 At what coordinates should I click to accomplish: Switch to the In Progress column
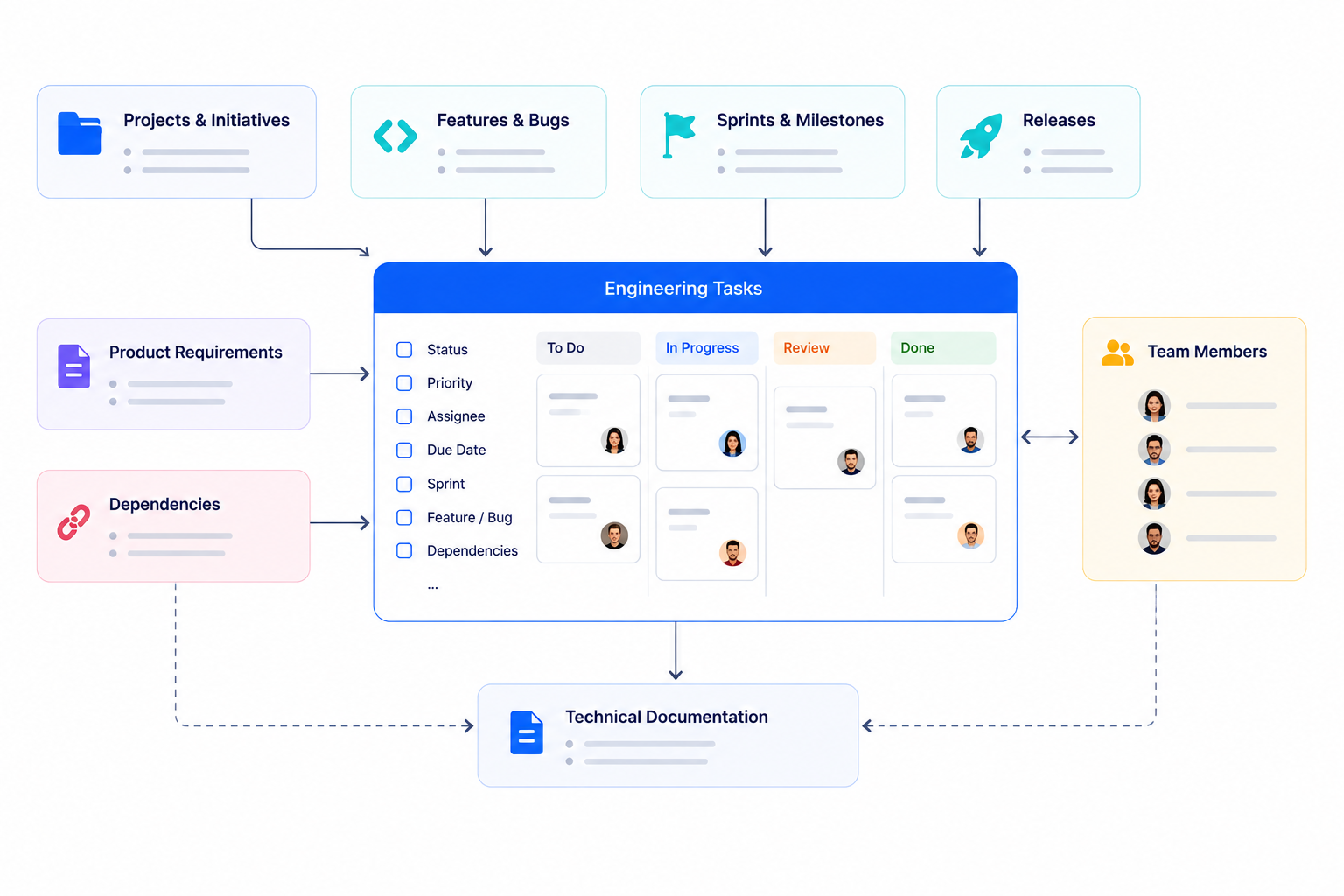(706, 347)
